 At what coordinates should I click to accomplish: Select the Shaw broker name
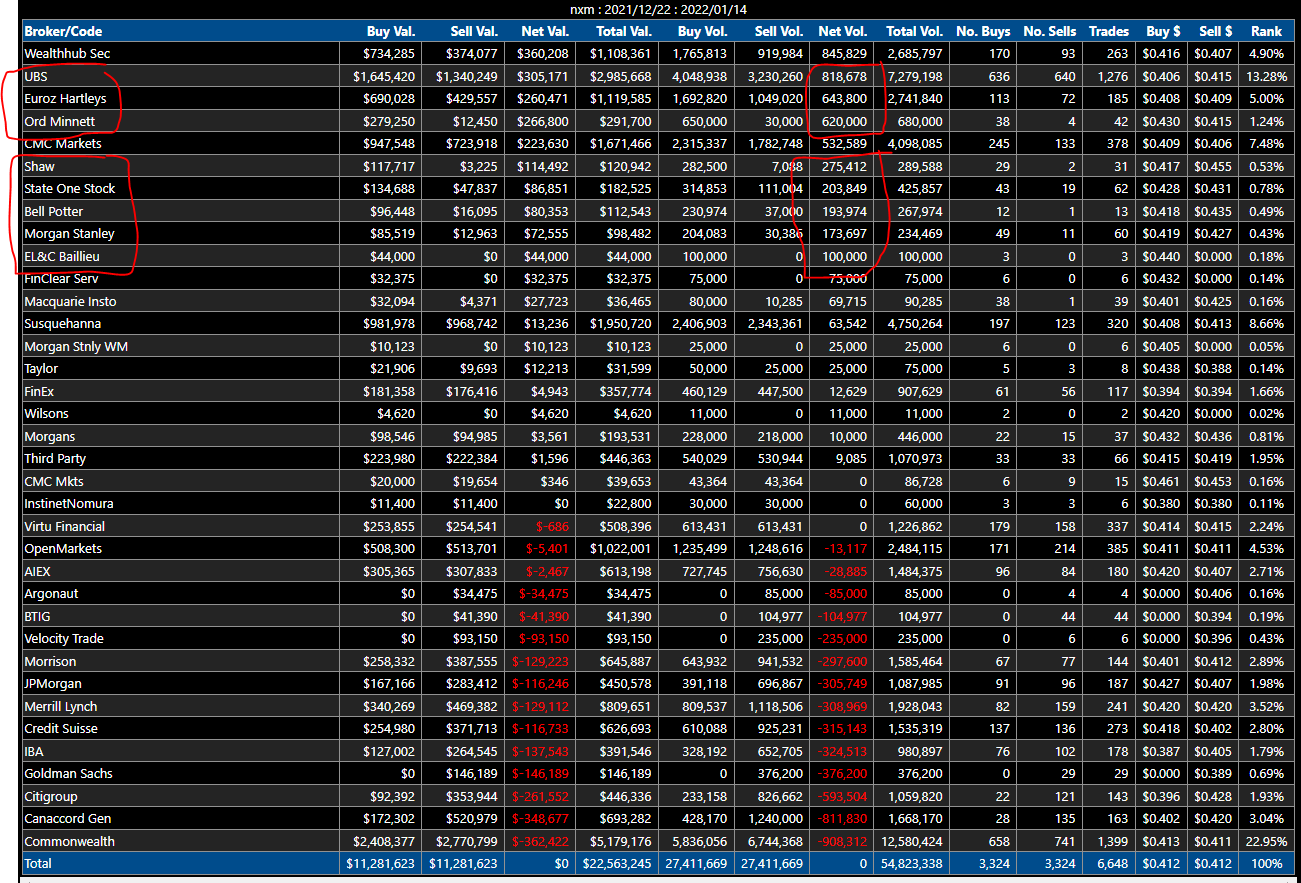(39, 166)
